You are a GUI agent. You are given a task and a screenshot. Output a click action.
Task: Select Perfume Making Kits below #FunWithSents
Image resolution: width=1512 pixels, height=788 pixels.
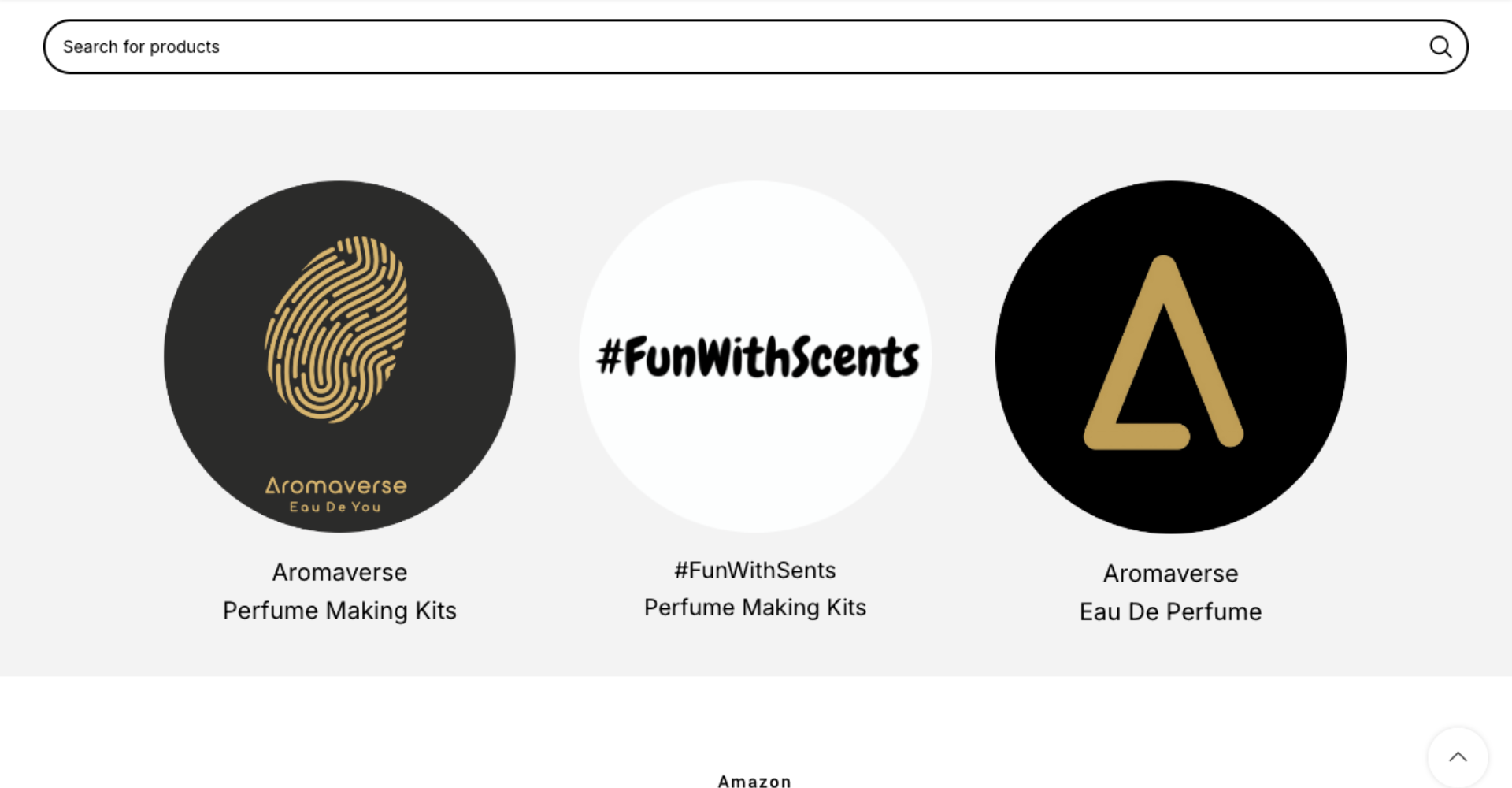pyautogui.click(x=755, y=608)
